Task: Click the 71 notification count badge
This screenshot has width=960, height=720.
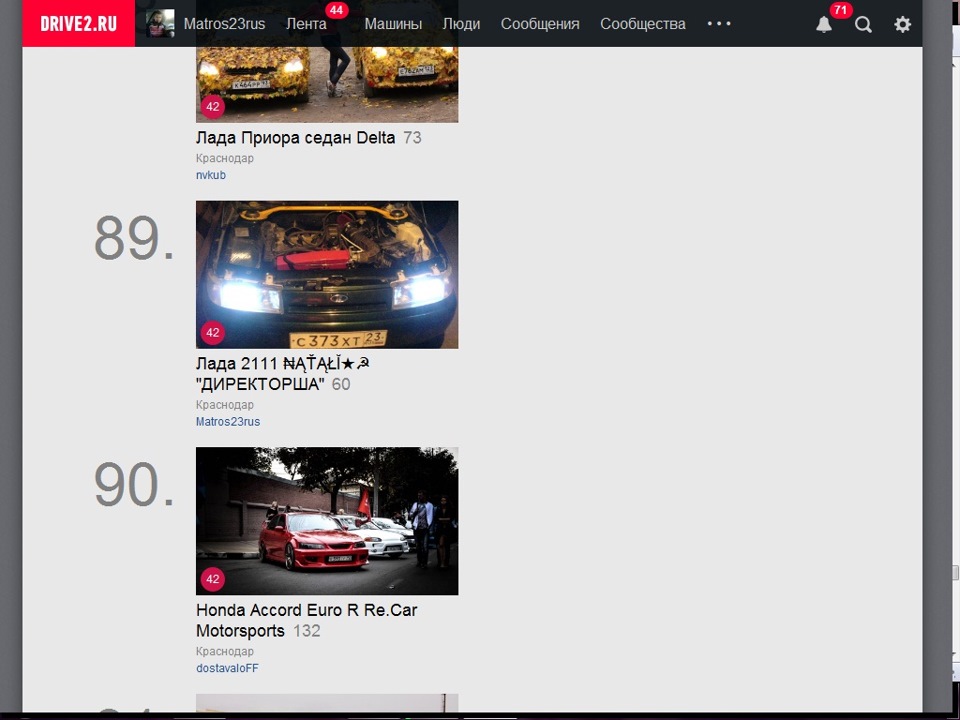Action: [x=841, y=10]
